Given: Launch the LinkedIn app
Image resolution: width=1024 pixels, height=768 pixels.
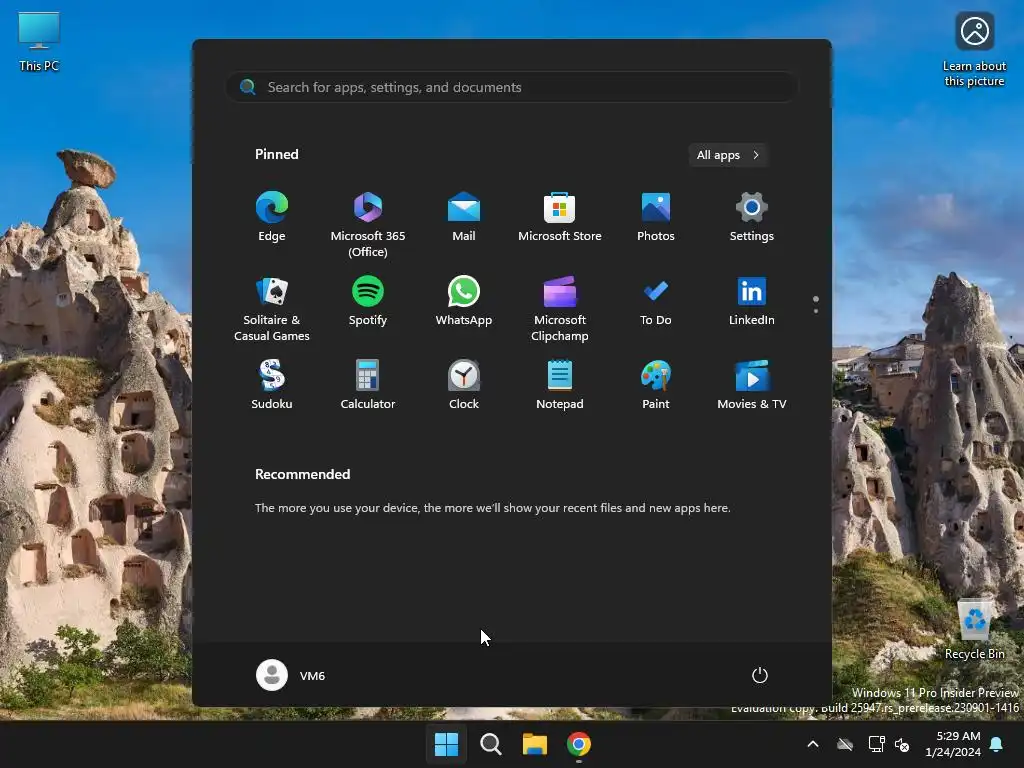Looking at the screenshot, I should tap(752, 301).
